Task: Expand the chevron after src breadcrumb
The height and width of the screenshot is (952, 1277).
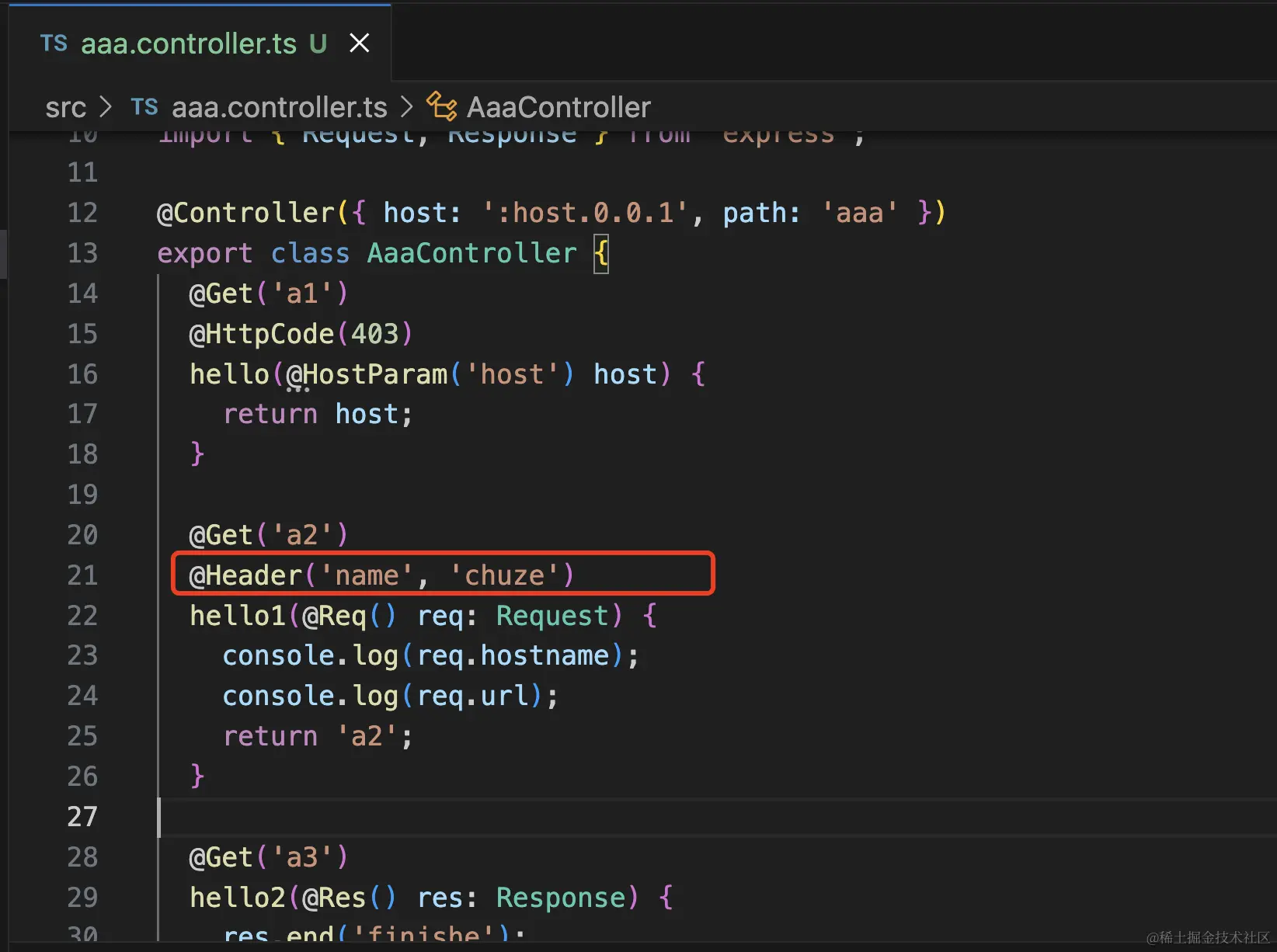Action: [x=106, y=107]
